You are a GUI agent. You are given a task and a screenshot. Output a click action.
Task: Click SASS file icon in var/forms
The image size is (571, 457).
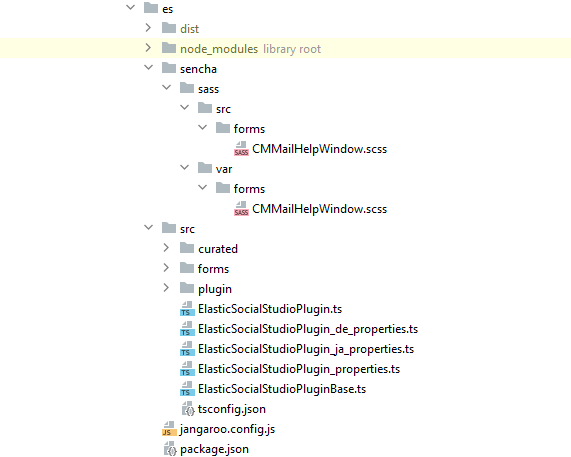click(241, 208)
